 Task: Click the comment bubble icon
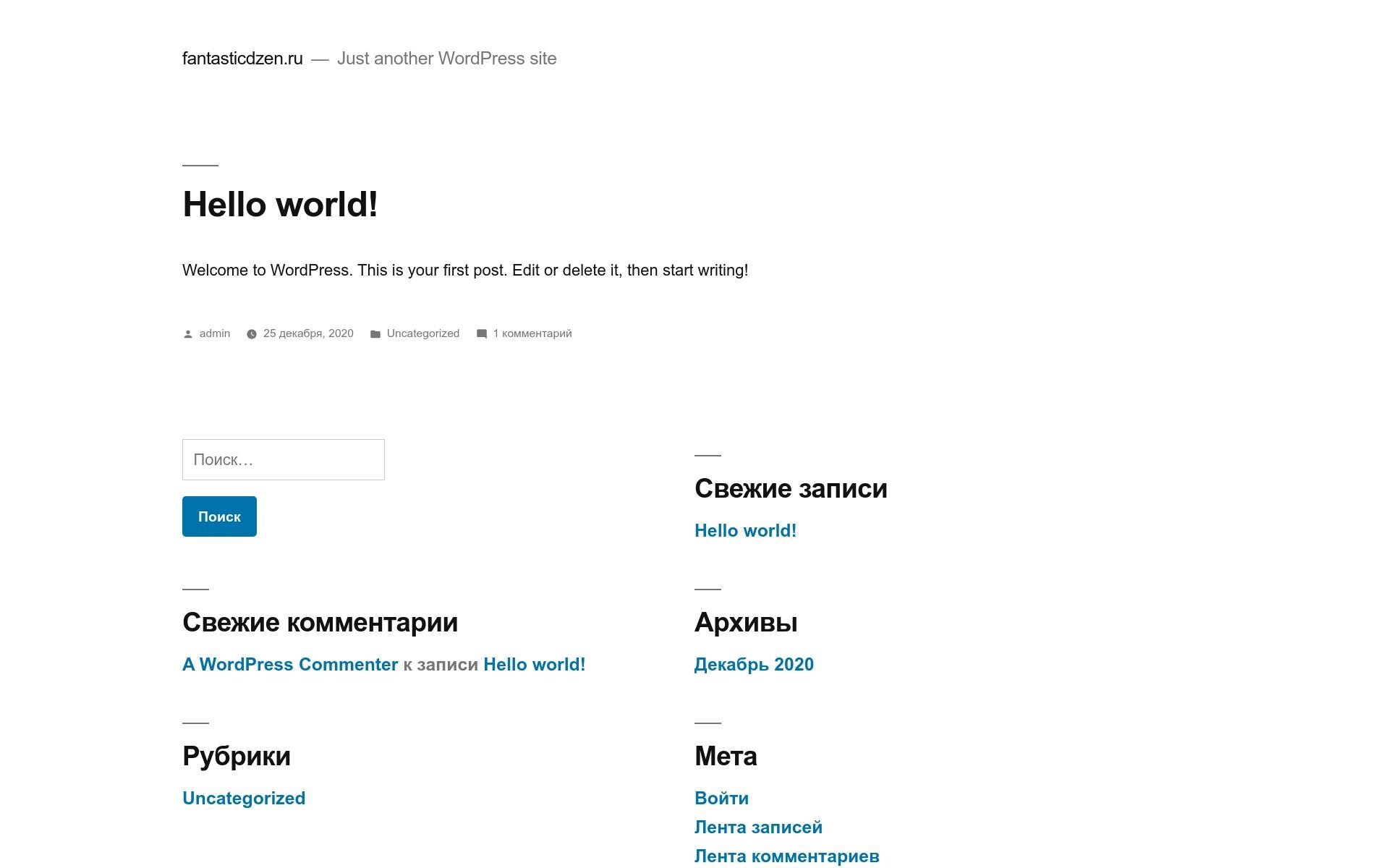tap(482, 333)
